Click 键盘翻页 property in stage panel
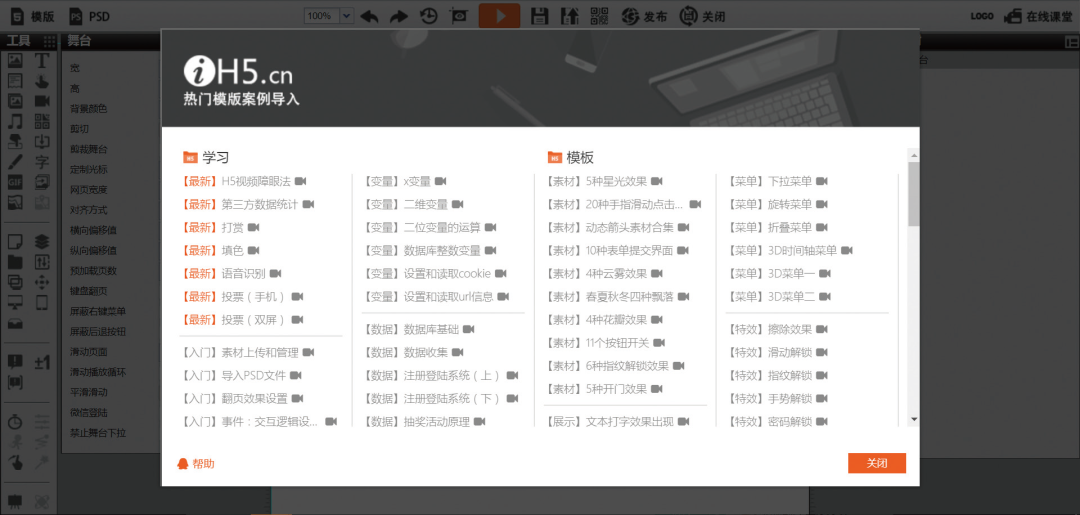 [89, 291]
